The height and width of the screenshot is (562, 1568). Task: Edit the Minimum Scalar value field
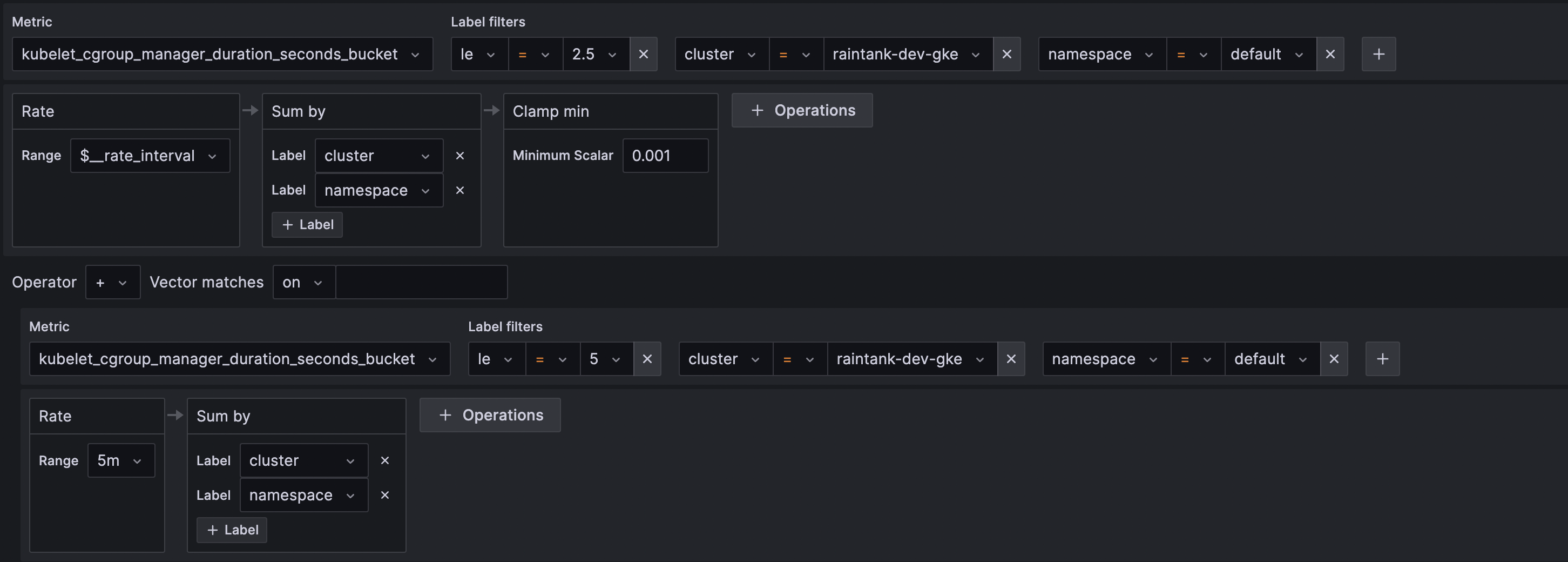(x=665, y=155)
